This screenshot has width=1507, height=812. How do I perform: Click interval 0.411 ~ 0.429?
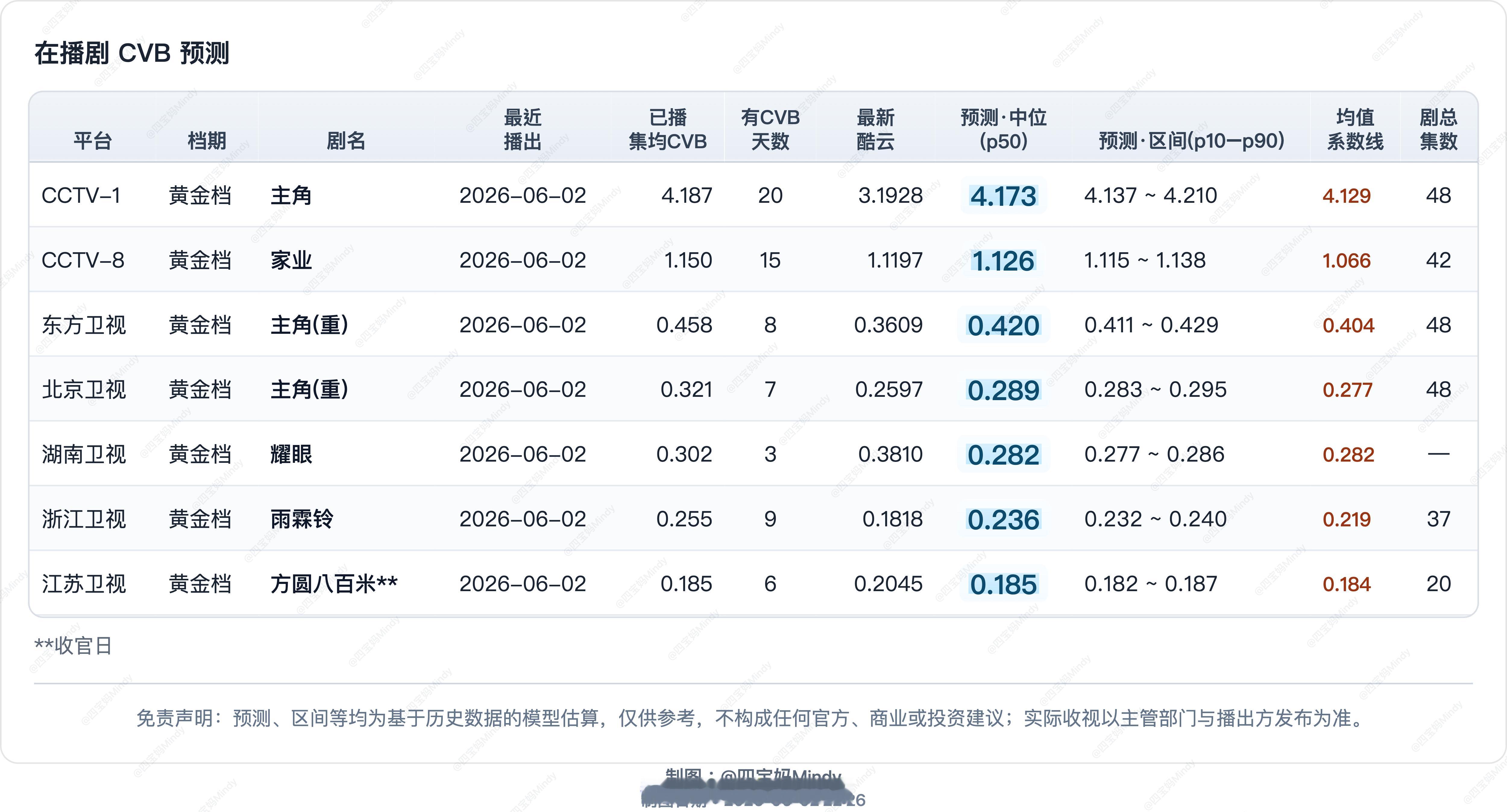click(x=1151, y=325)
